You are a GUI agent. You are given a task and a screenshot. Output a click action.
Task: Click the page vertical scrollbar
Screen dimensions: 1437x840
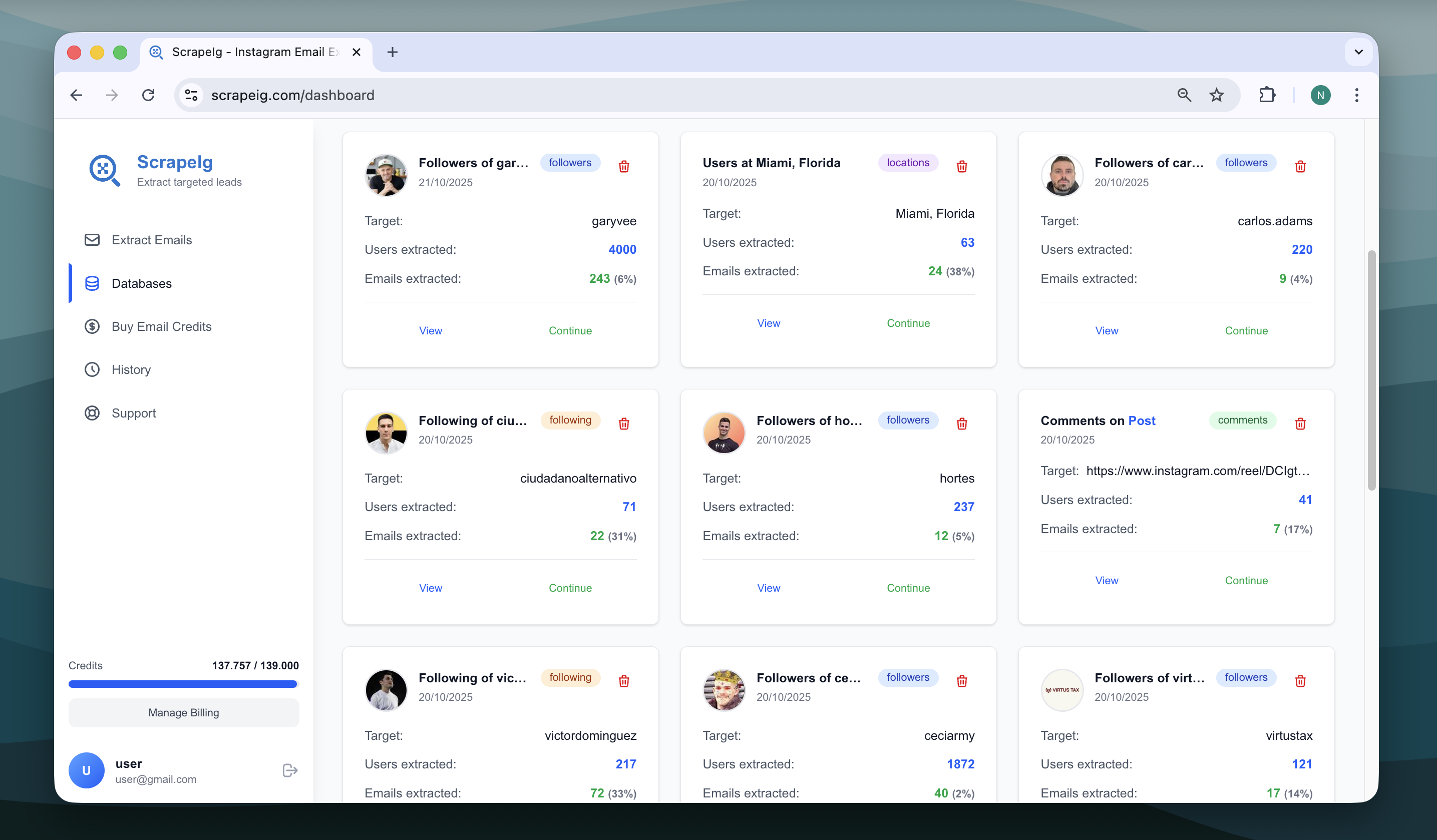pos(1371,369)
